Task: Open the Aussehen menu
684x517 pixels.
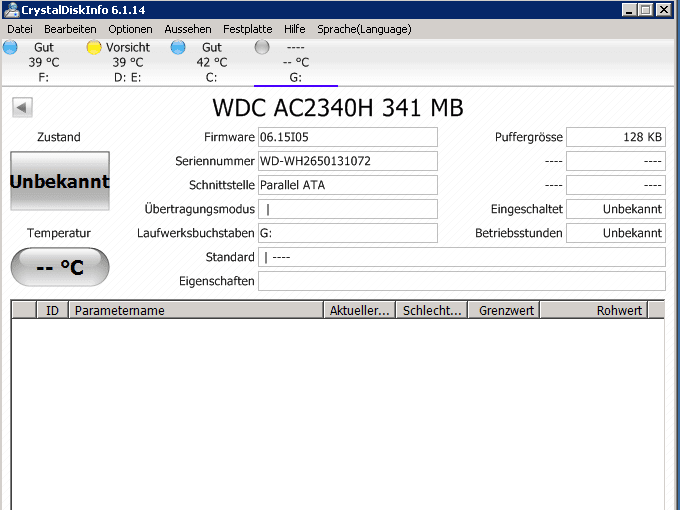Action: pos(188,29)
